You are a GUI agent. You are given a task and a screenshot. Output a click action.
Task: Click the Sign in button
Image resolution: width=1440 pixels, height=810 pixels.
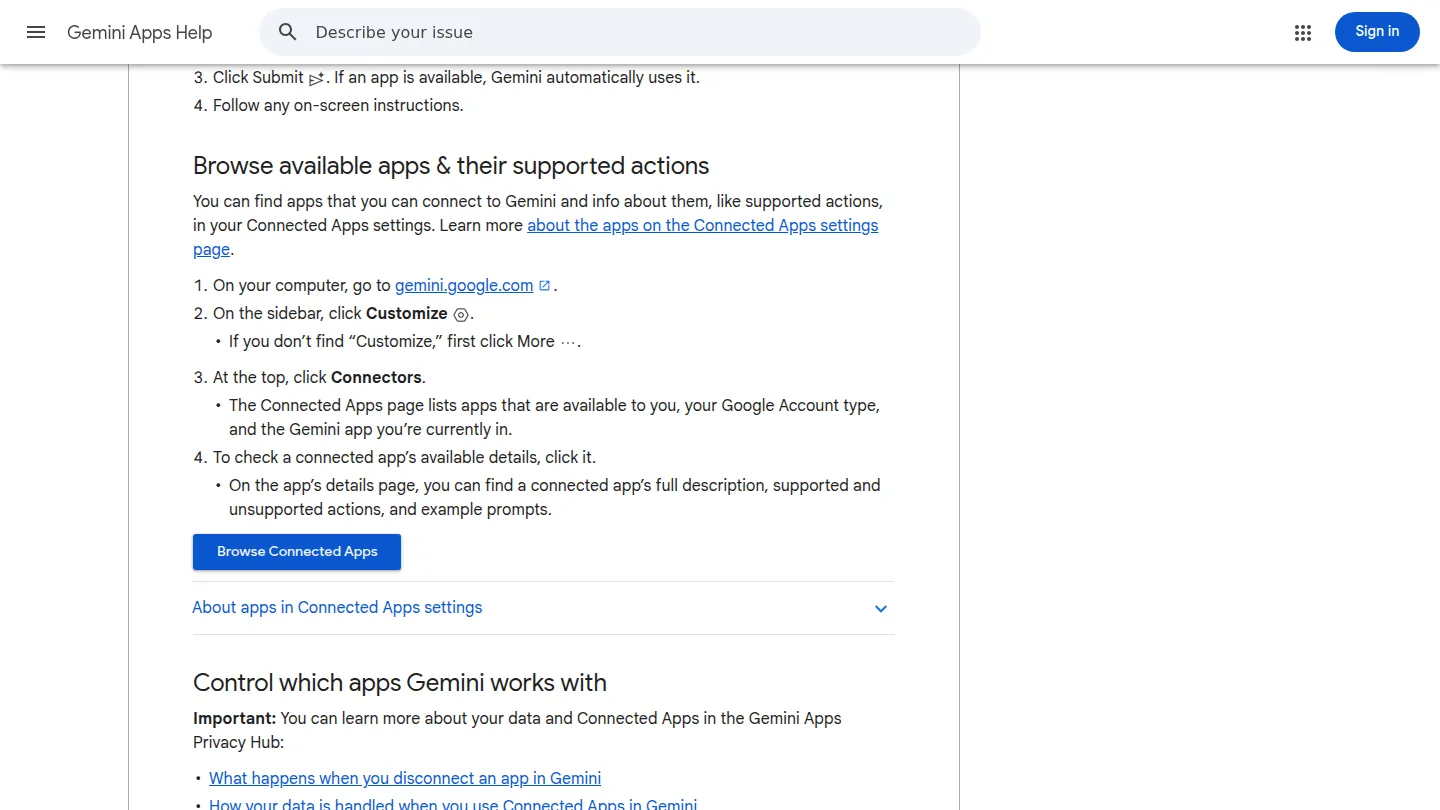tap(1377, 32)
